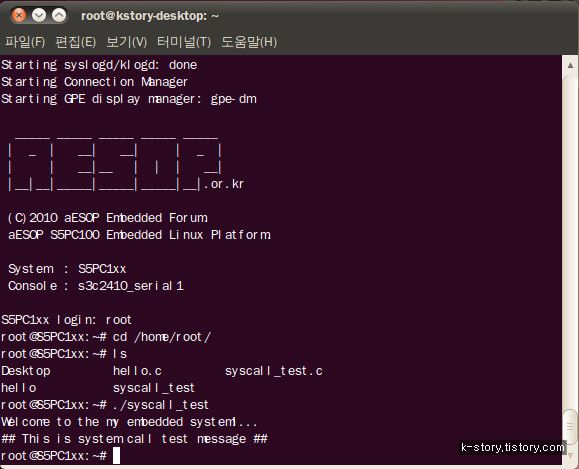
Task: Click 'aESOP S5PC100 Embedded Linux Platform'
Action: (x=139, y=235)
